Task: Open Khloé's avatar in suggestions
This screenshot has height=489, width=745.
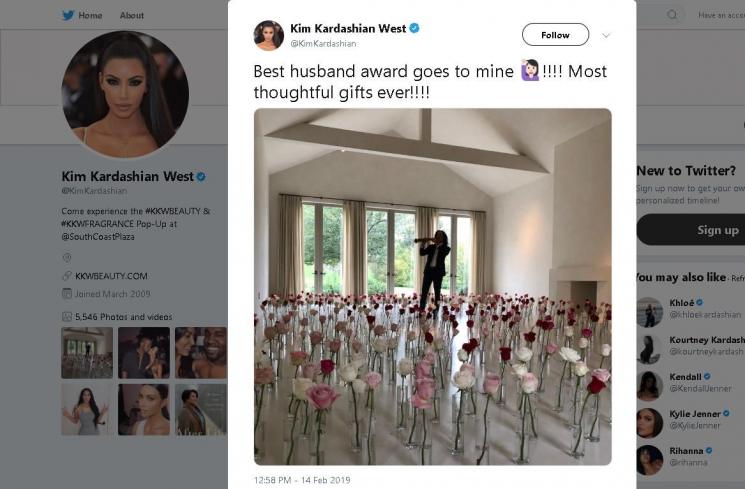Action: tap(649, 312)
